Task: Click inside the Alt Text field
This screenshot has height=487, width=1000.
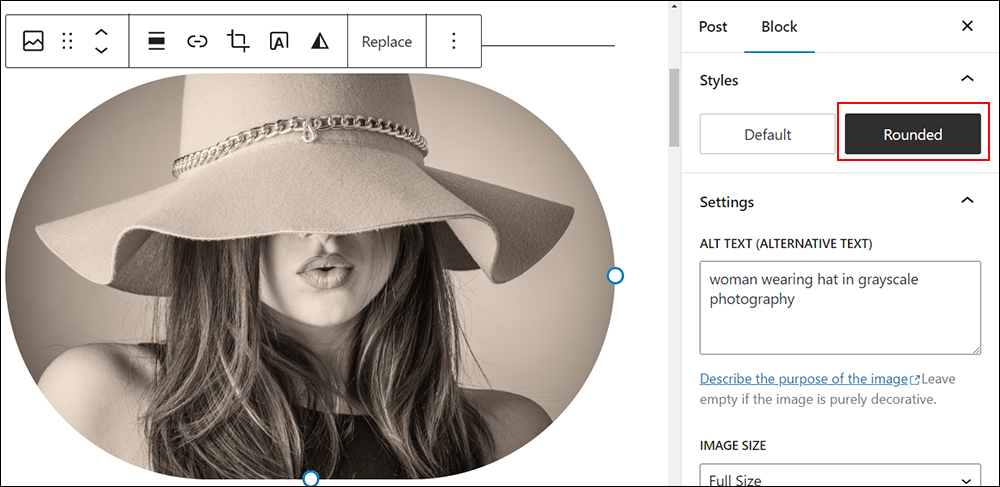Action: pyautogui.click(x=840, y=307)
